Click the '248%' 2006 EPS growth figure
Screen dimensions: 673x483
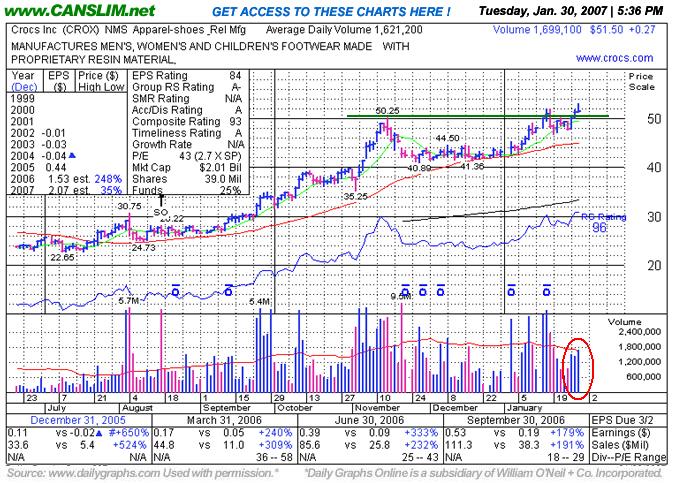point(108,179)
